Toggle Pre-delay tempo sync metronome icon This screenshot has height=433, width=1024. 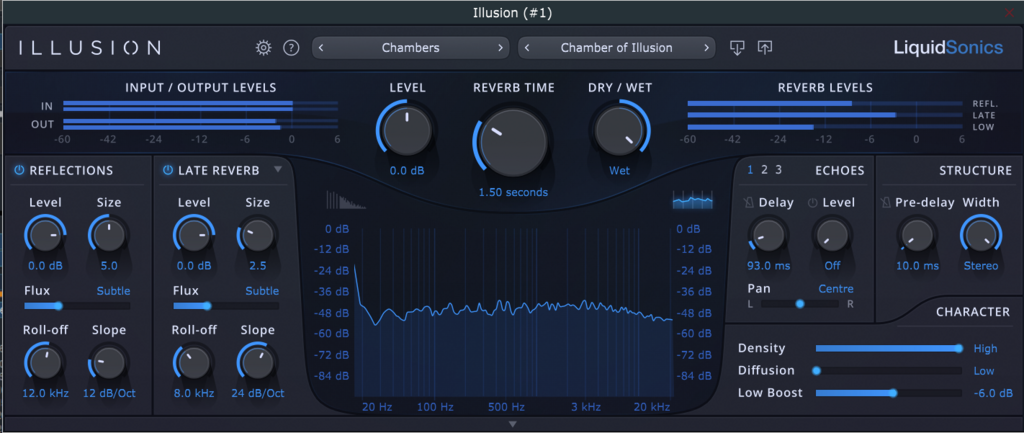pyautogui.click(x=885, y=203)
